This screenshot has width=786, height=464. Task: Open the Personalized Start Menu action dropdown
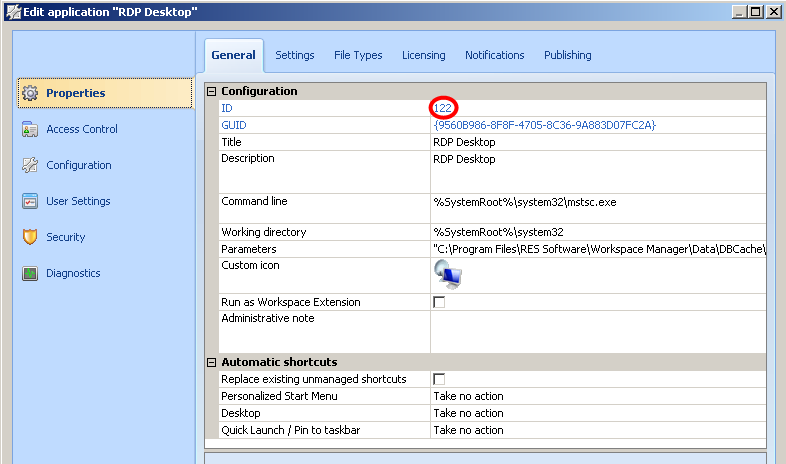coord(598,396)
